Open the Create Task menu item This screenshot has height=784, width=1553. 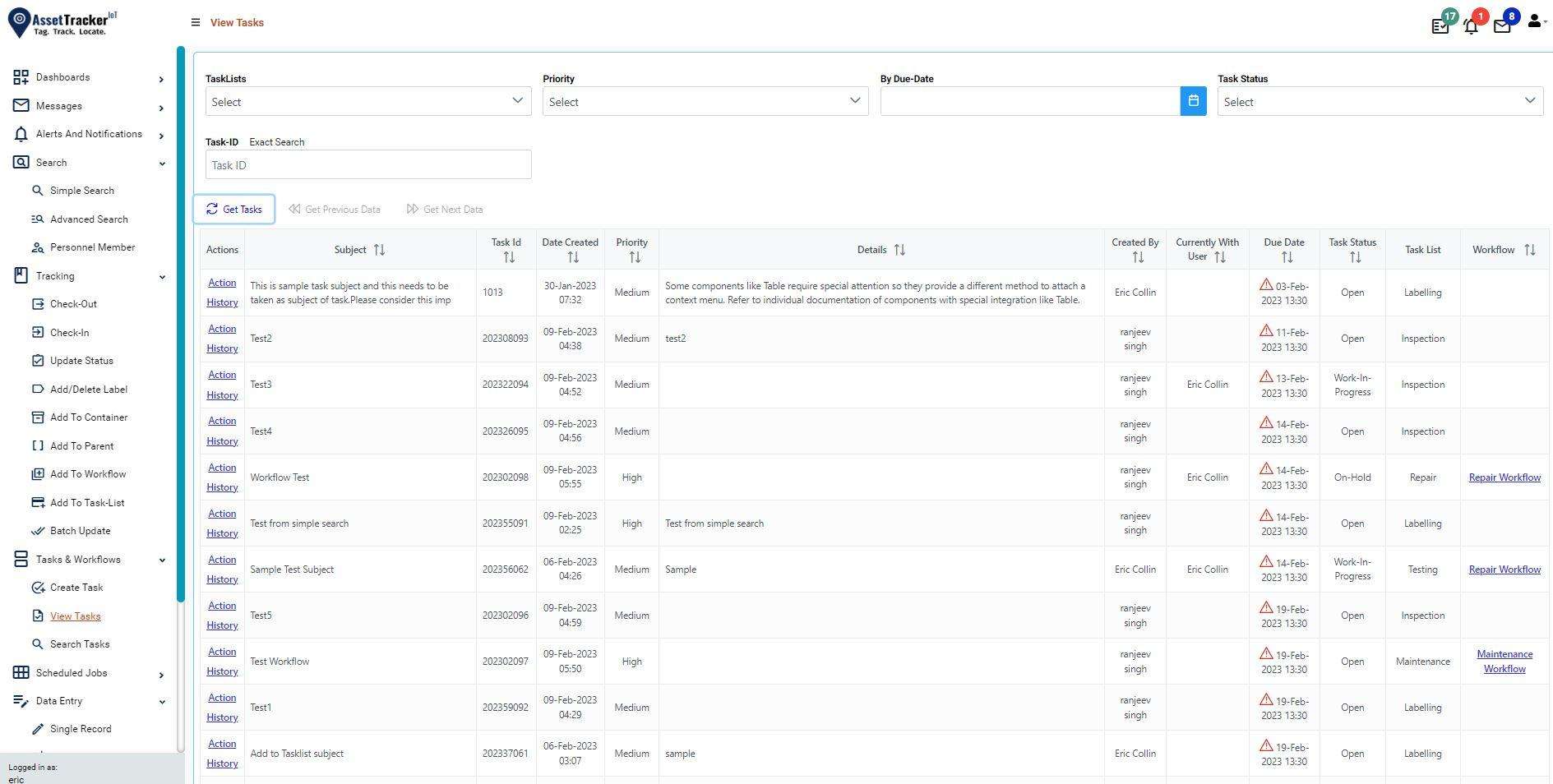pos(76,587)
